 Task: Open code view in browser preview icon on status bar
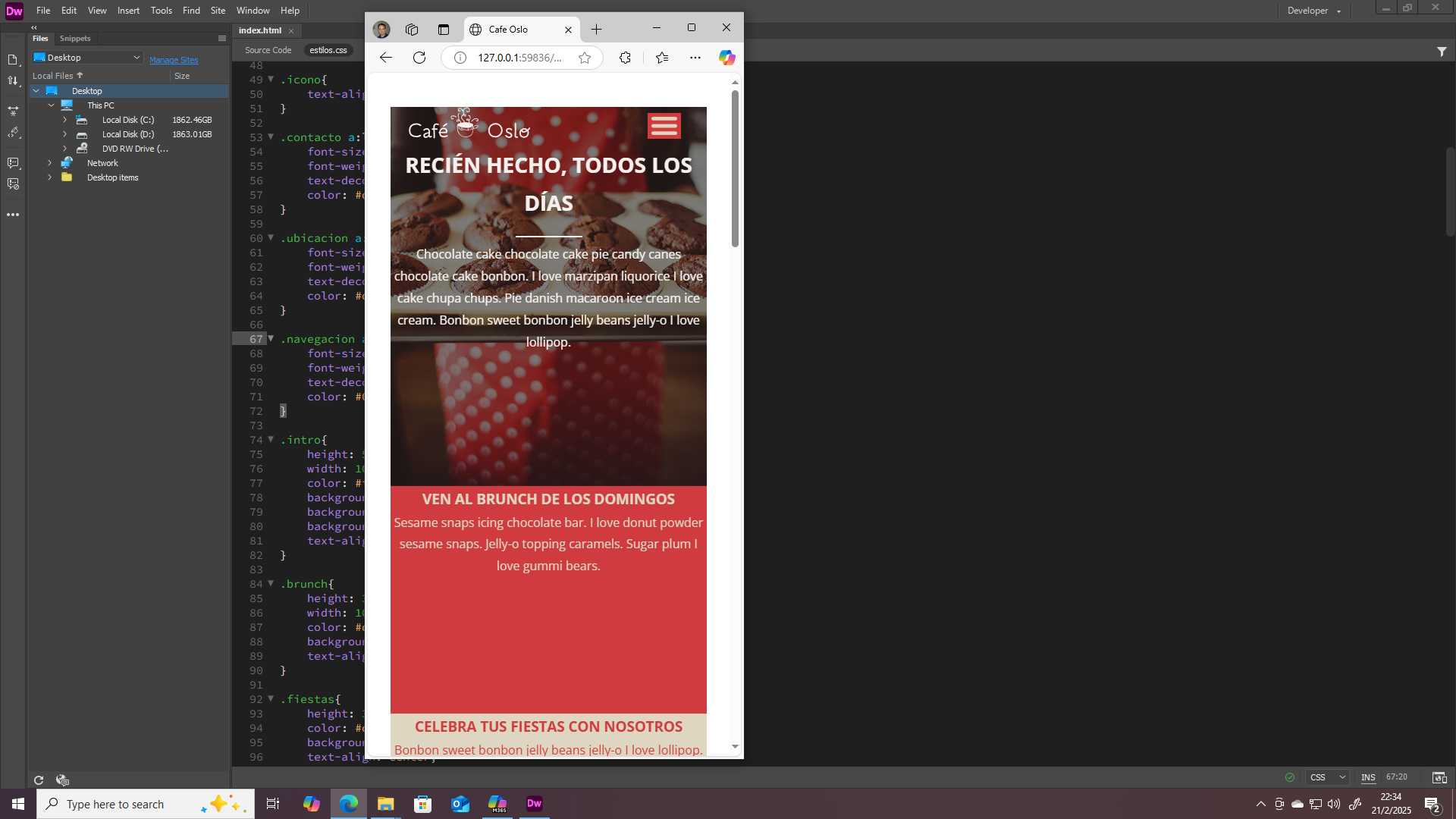[1439, 777]
